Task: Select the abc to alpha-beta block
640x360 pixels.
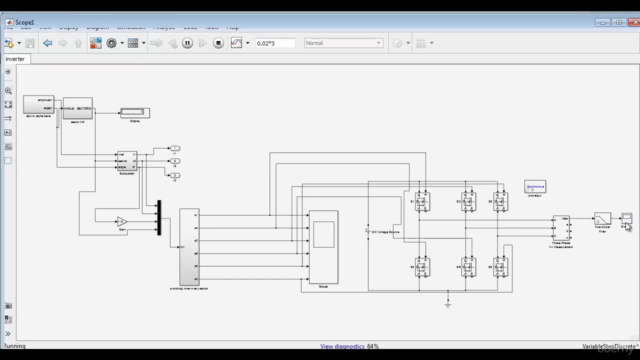Action: pos(38,104)
